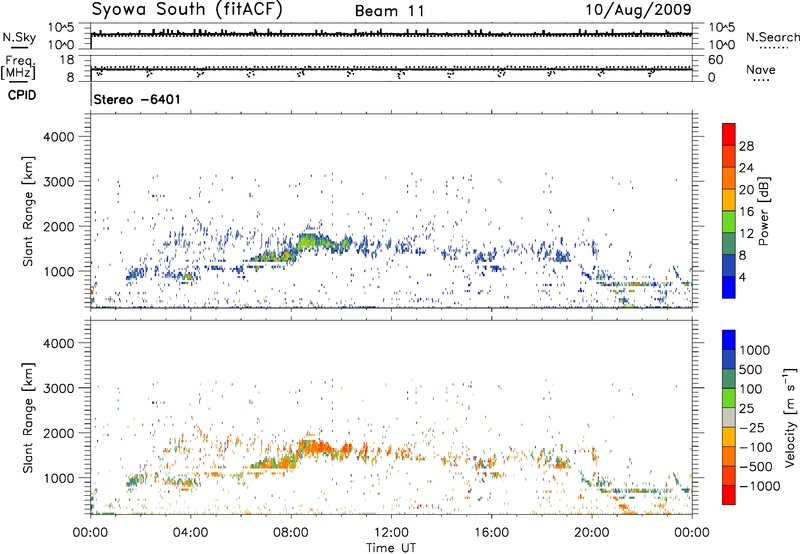800x554 pixels.
Task: Click the '500' label on Velocity colorbar
Action: [751, 370]
